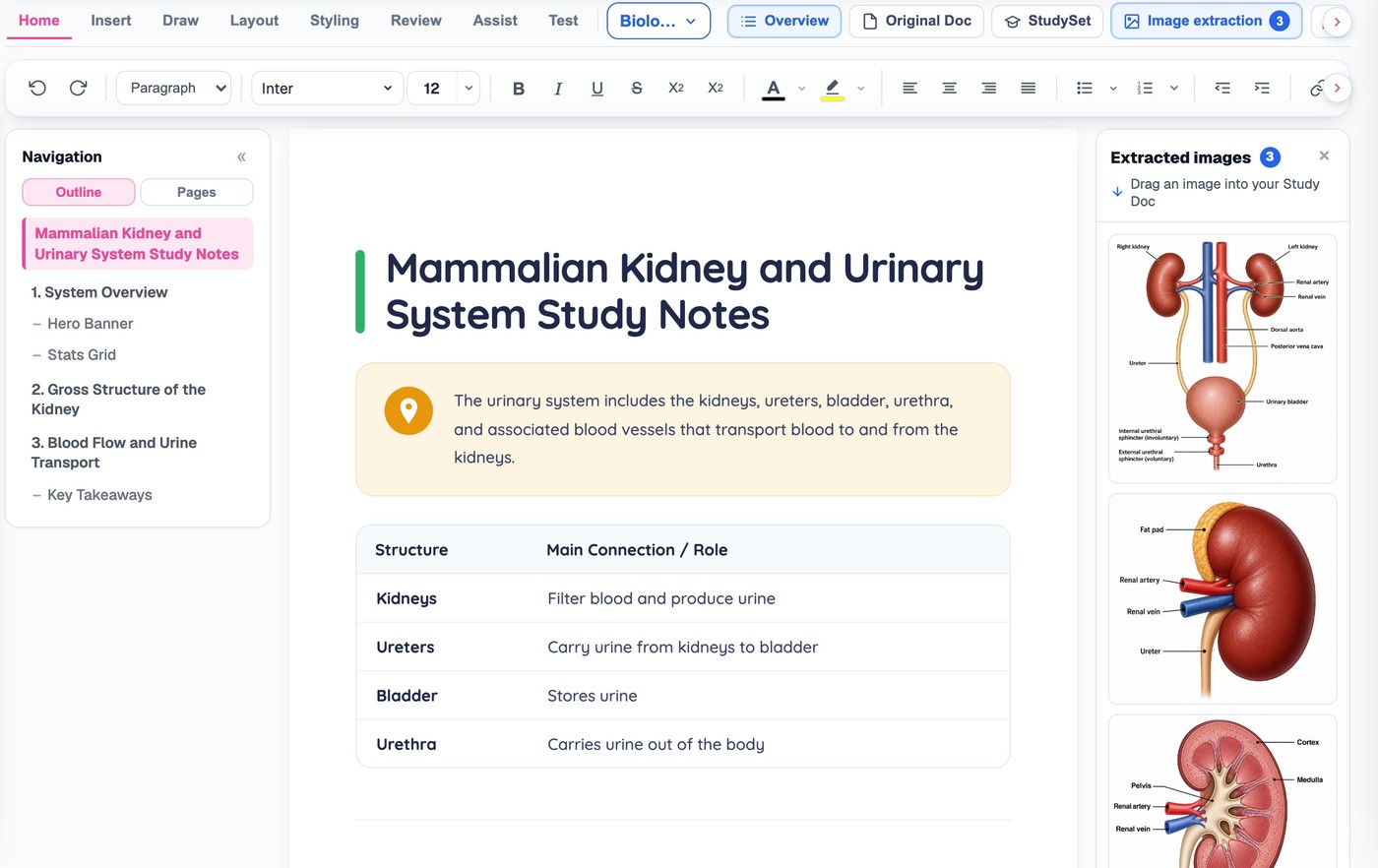The height and width of the screenshot is (868, 1378).
Task: Toggle the Overview view button
Action: (x=784, y=21)
